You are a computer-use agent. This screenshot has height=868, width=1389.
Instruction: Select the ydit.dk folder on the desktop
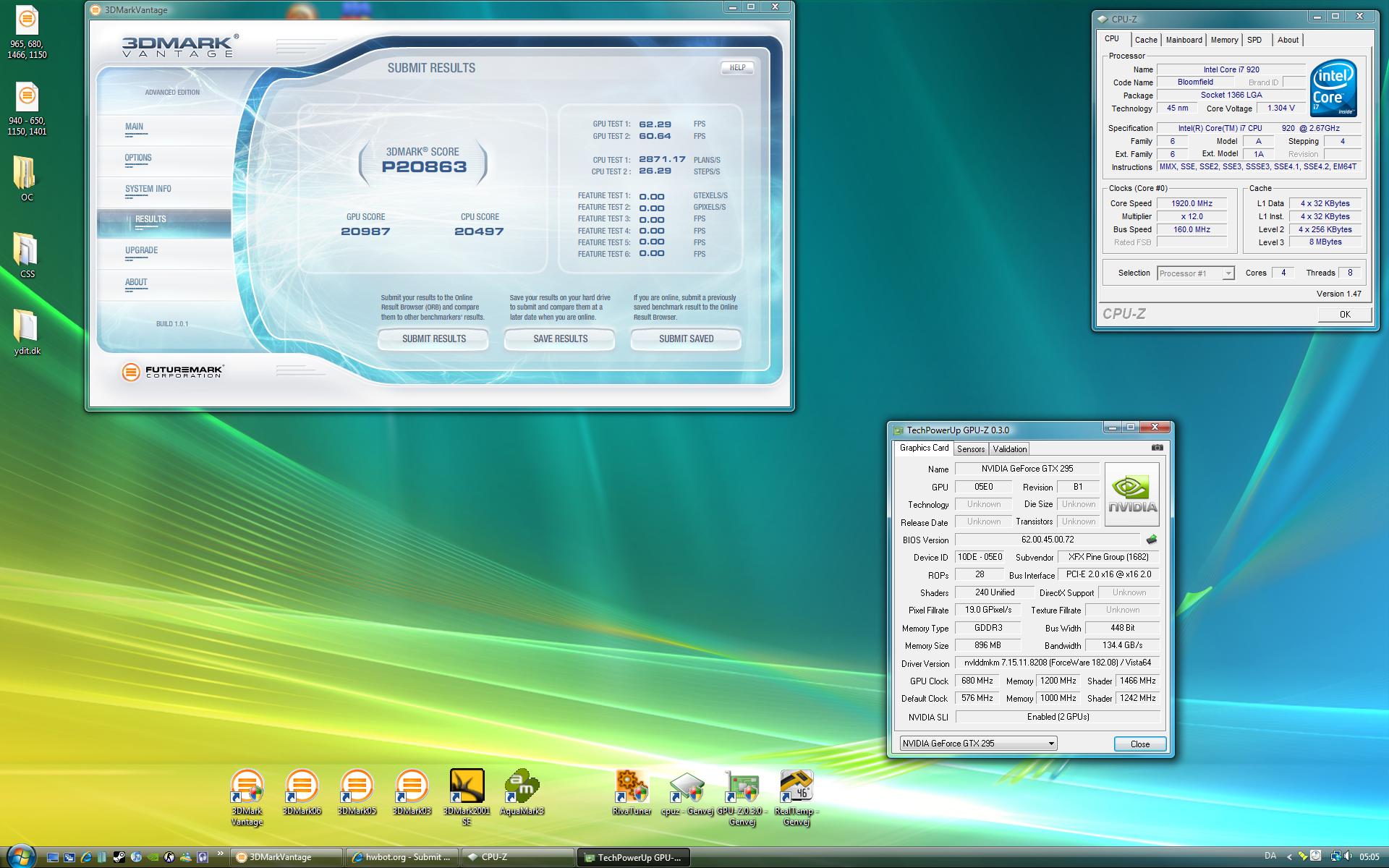27,331
